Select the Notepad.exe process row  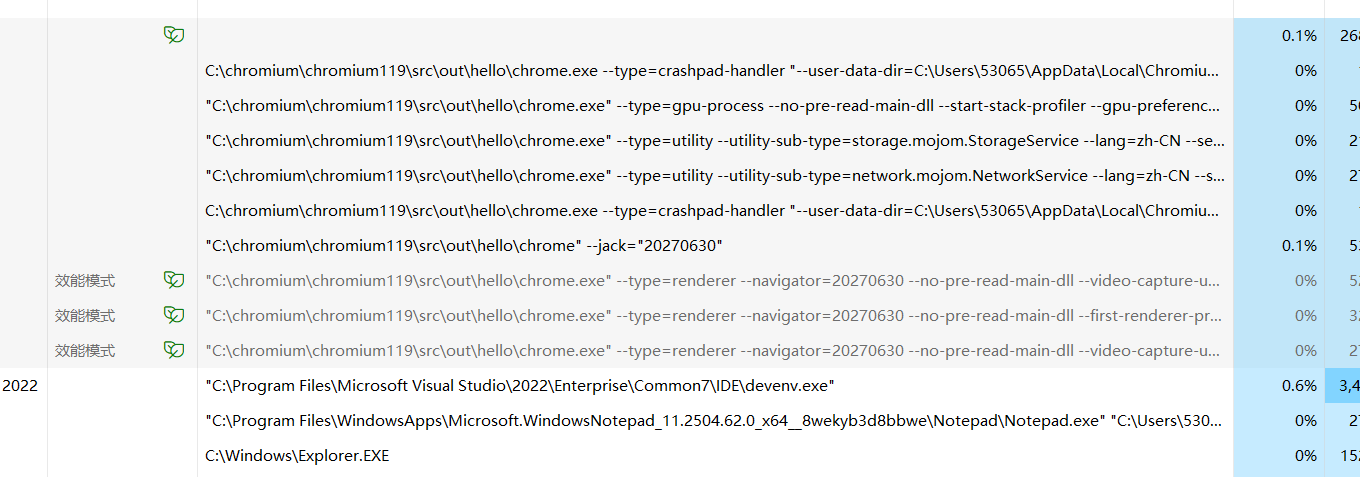coord(712,420)
